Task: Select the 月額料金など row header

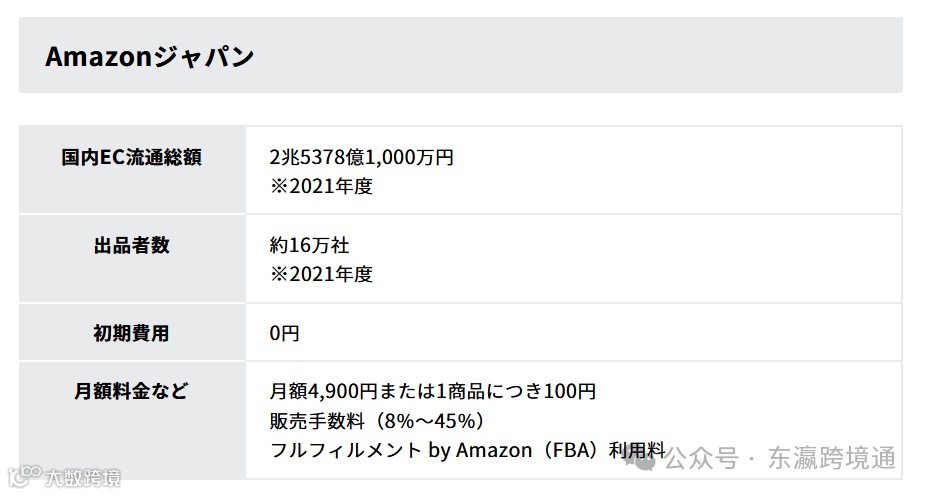Action: pyautogui.click(x=132, y=391)
